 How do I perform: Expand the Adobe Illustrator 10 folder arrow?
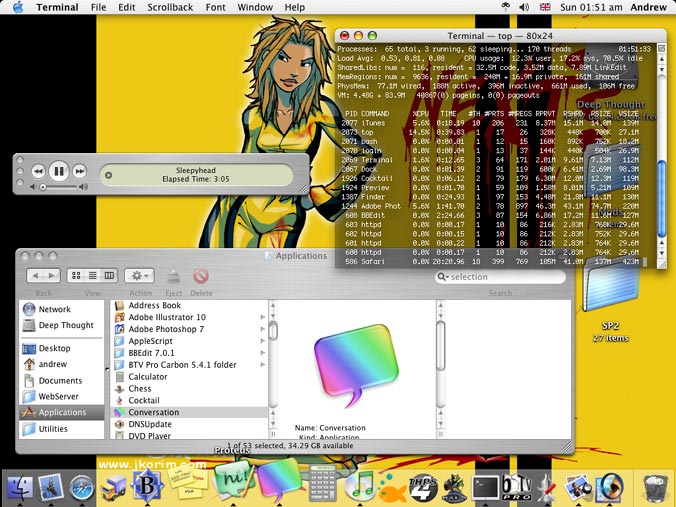click(x=262, y=317)
